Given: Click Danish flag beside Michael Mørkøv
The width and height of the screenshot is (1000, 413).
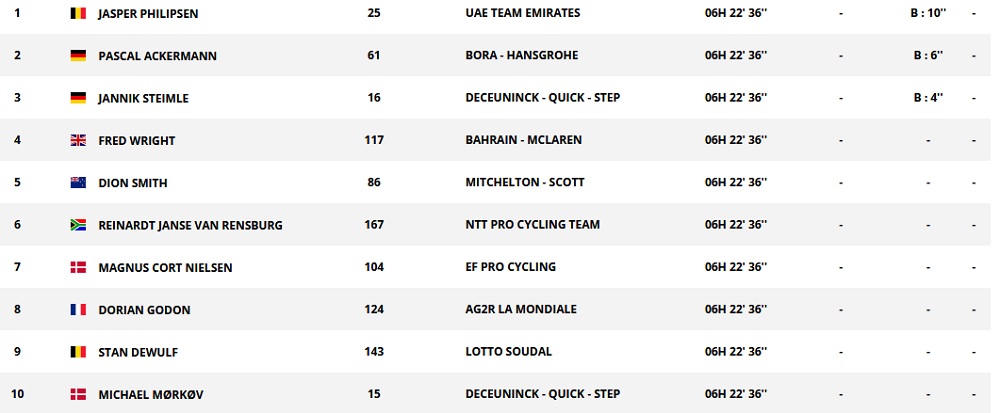Looking at the screenshot, I should coord(77,394).
